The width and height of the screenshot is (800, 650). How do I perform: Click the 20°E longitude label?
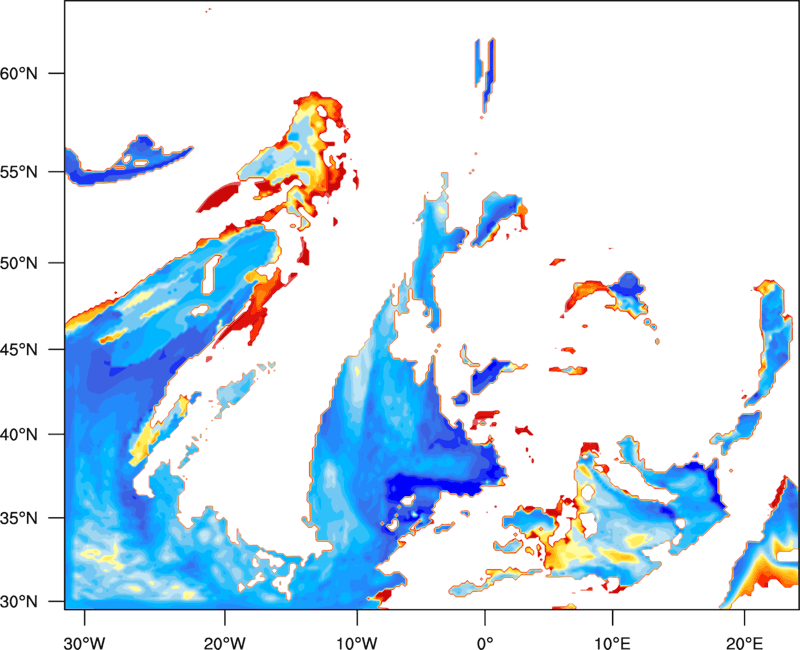point(744,643)
